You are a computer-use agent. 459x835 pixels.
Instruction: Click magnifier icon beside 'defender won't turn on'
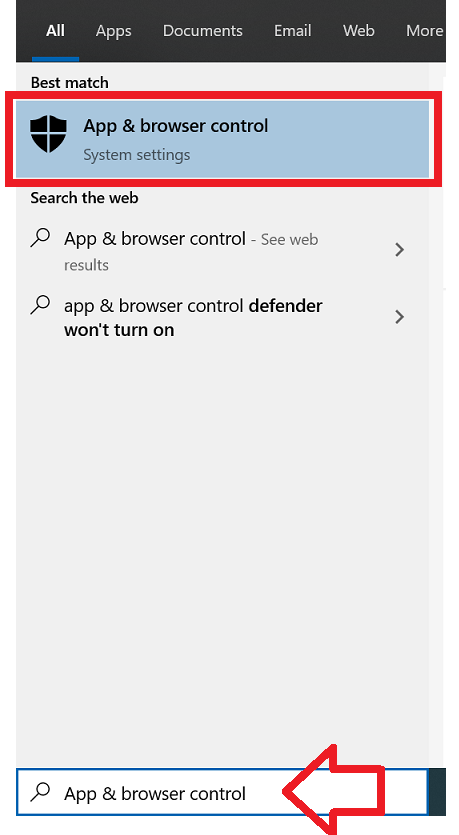tap(40, 305)
